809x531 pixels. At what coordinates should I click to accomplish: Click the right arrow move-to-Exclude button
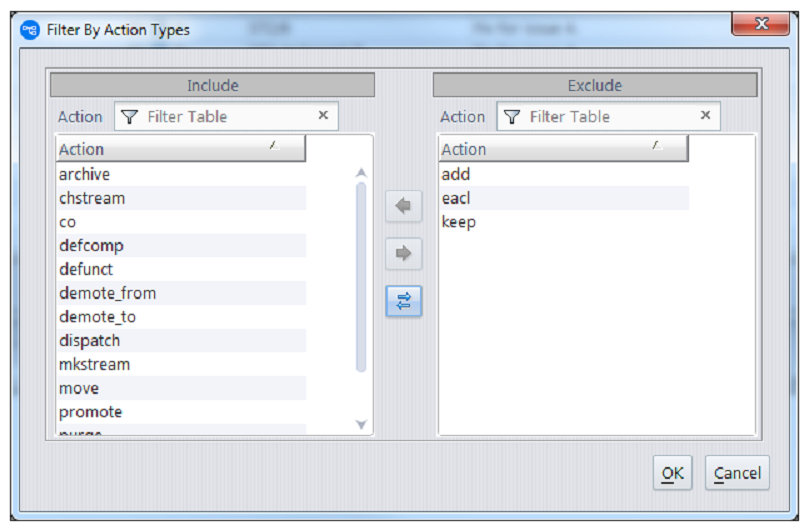pyautogui.click(x=403, y=254)
